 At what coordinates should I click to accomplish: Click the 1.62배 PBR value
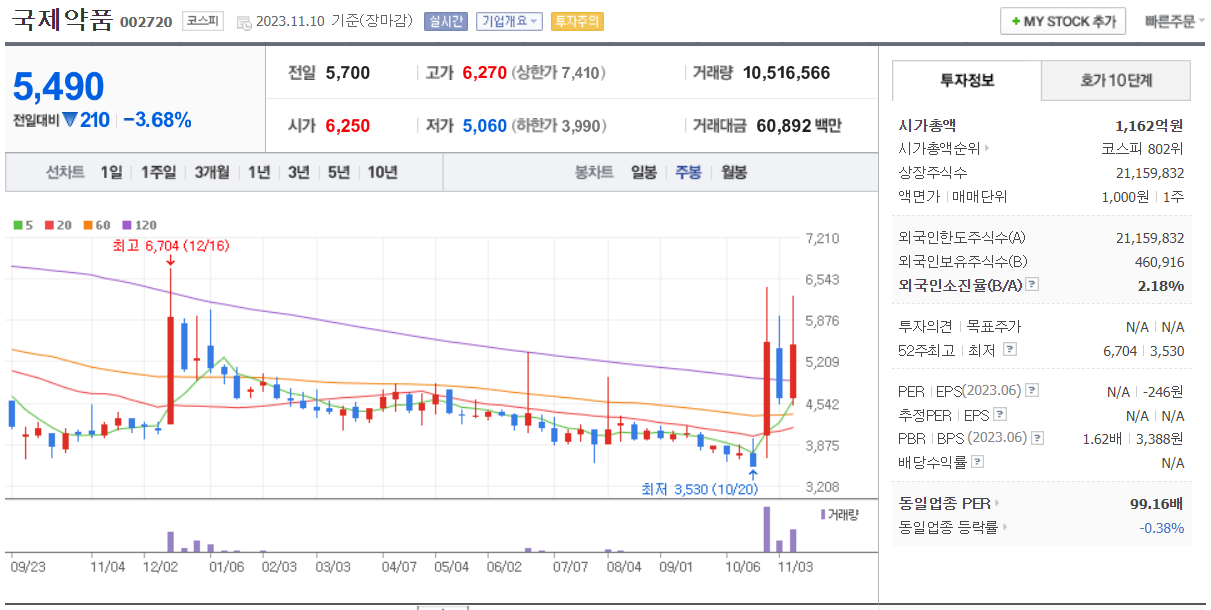pyautogui.click(x=1104, y=438)
